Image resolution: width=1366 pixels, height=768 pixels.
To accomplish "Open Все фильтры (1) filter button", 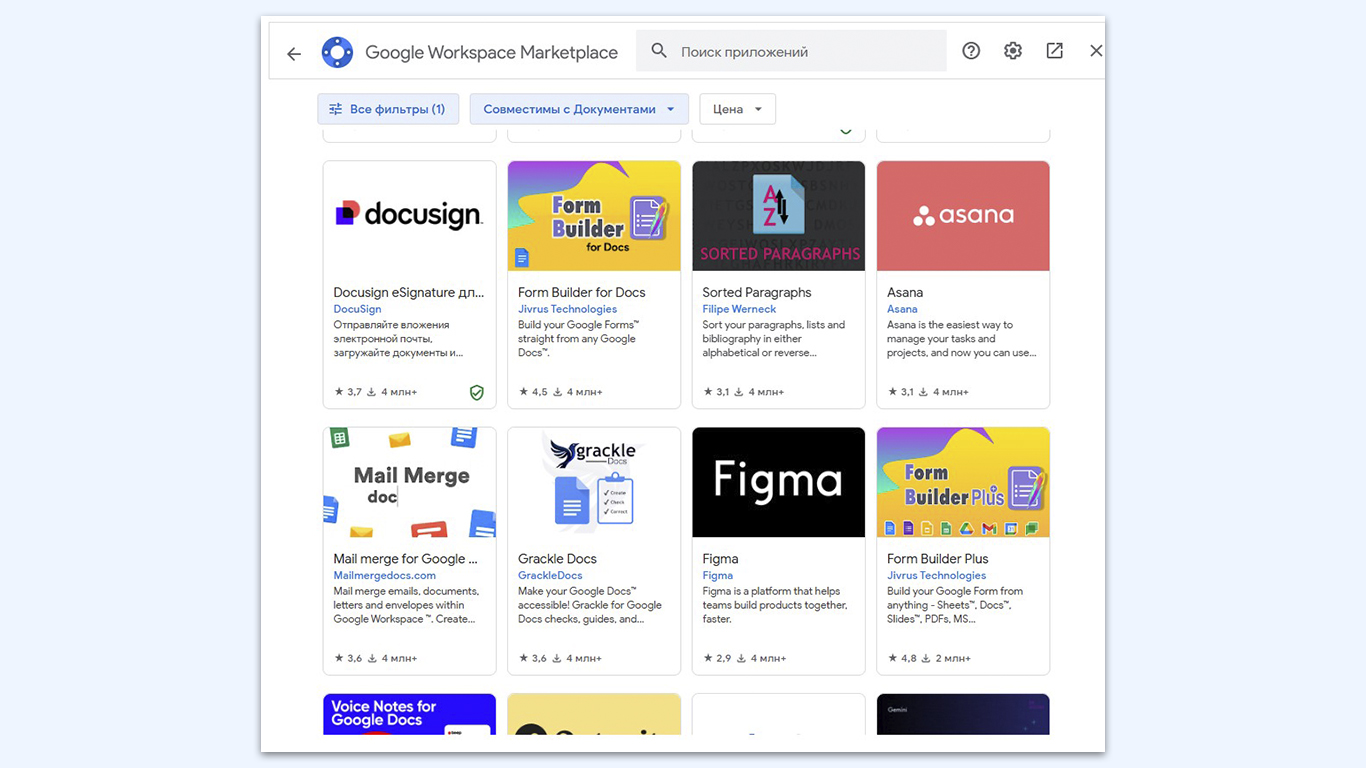I will click(388, 109).
